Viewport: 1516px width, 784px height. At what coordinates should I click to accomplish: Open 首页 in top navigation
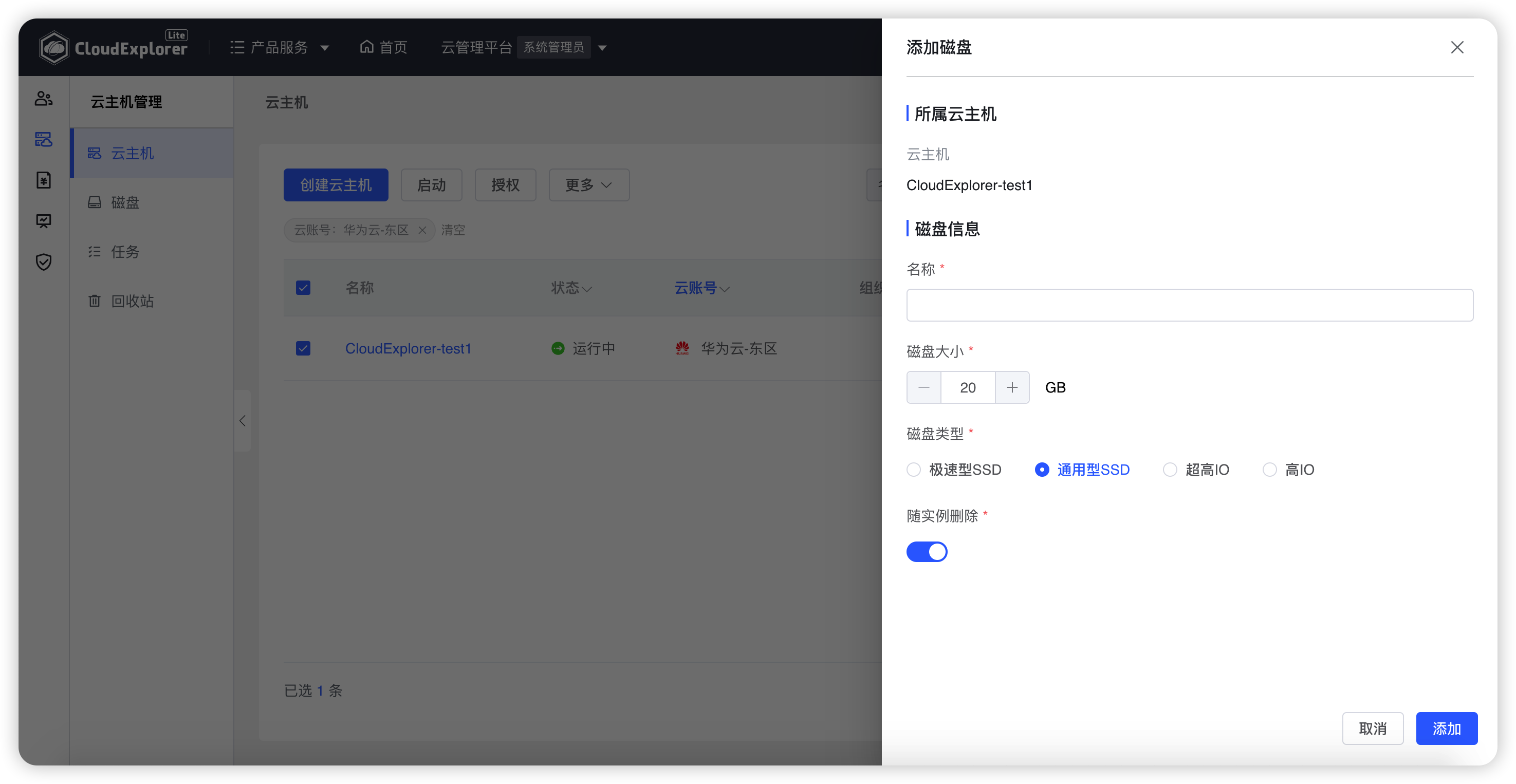click(x=384, y=47)
